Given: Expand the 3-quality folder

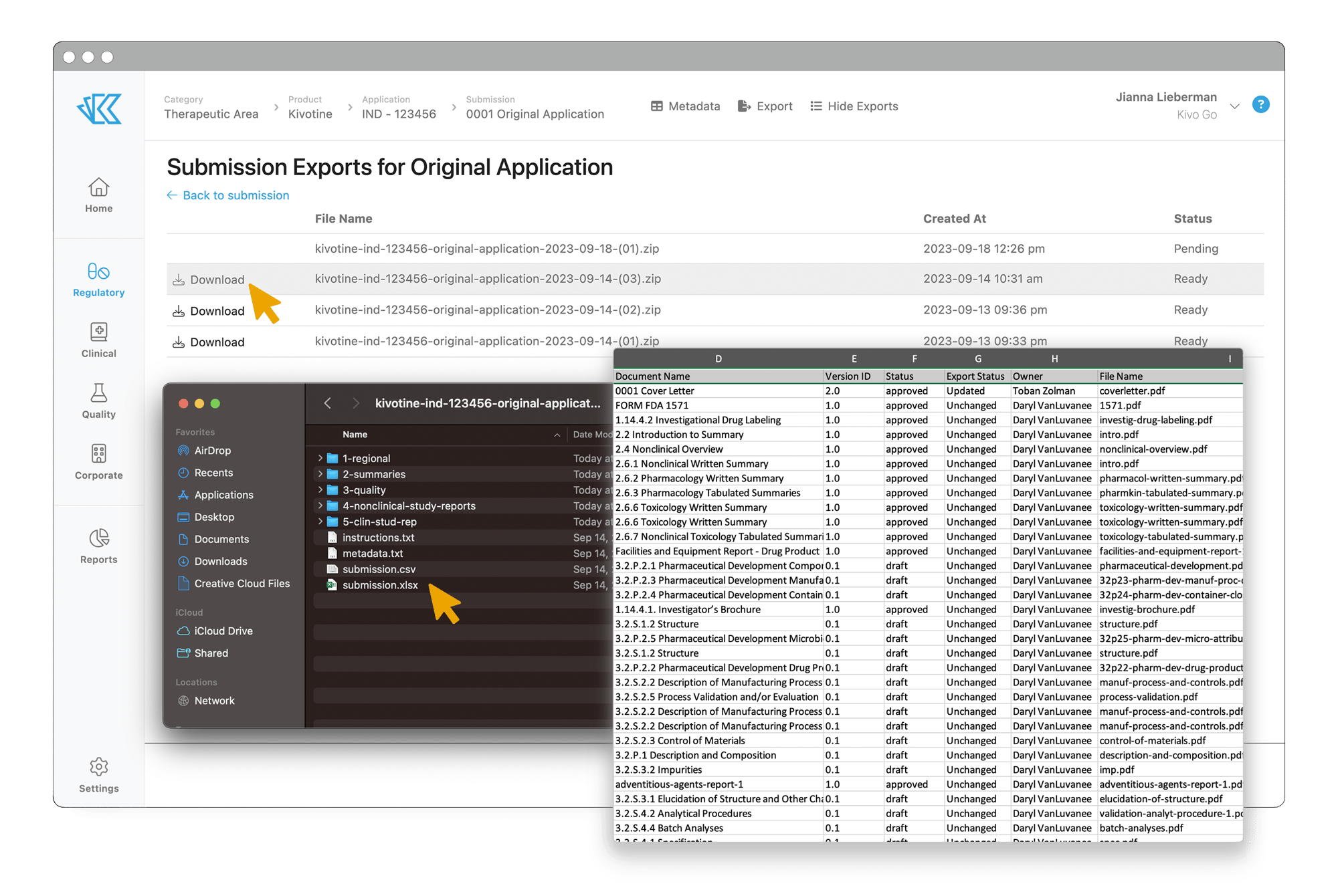Looking at the screenshot, I should coord(320,490).
